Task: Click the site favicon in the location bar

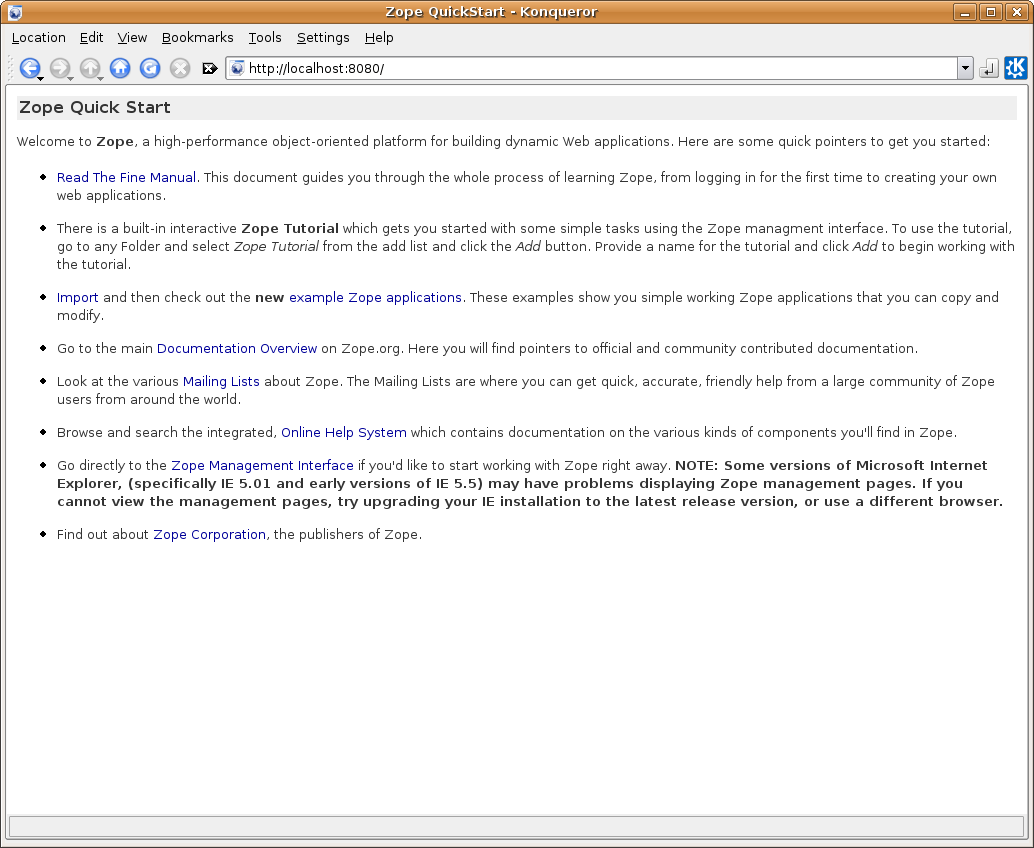Action: pyautogui.click(x=237, y=68)
